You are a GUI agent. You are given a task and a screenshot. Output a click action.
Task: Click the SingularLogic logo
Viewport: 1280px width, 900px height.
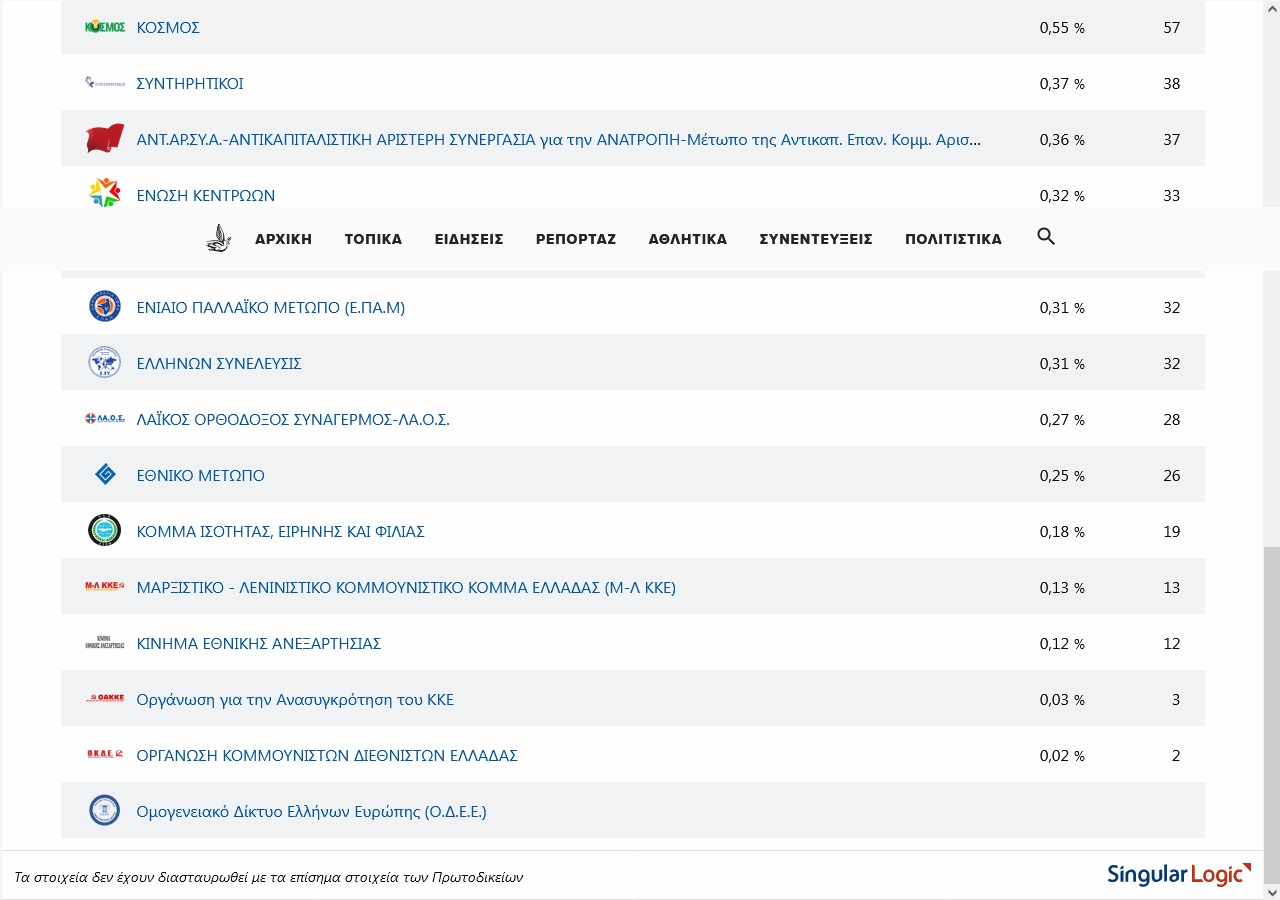[x=1179, y=875]
